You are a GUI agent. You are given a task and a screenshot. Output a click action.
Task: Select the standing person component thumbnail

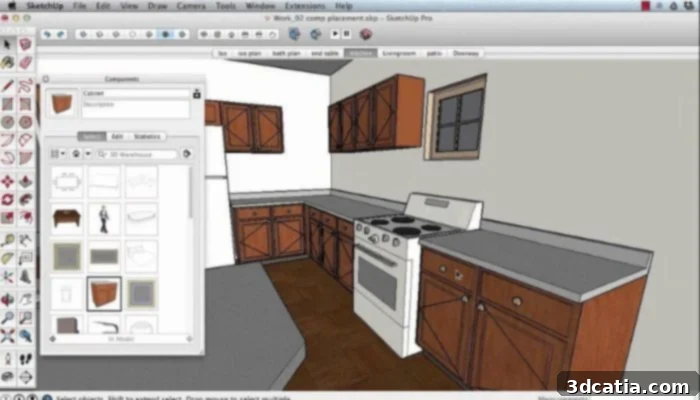pyautogui.click(x=104, y=219)
